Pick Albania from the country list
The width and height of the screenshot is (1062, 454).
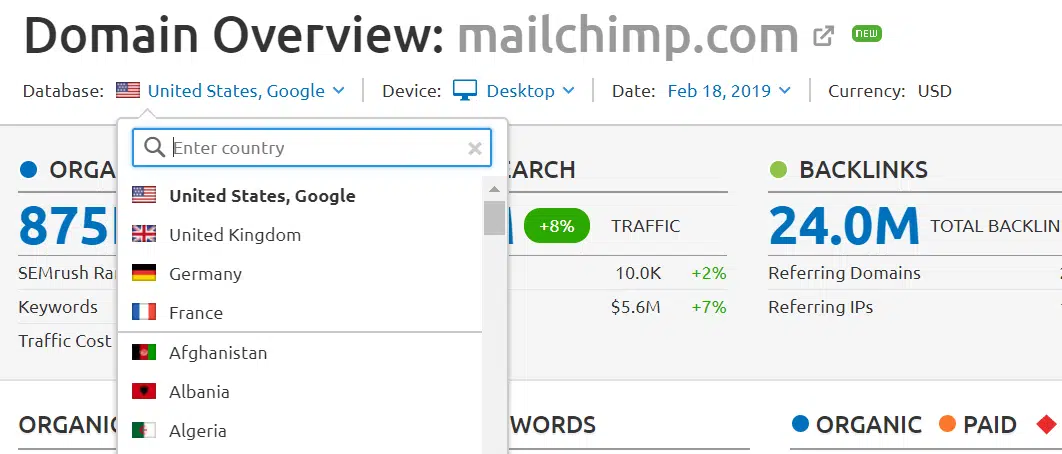(199, 392)
